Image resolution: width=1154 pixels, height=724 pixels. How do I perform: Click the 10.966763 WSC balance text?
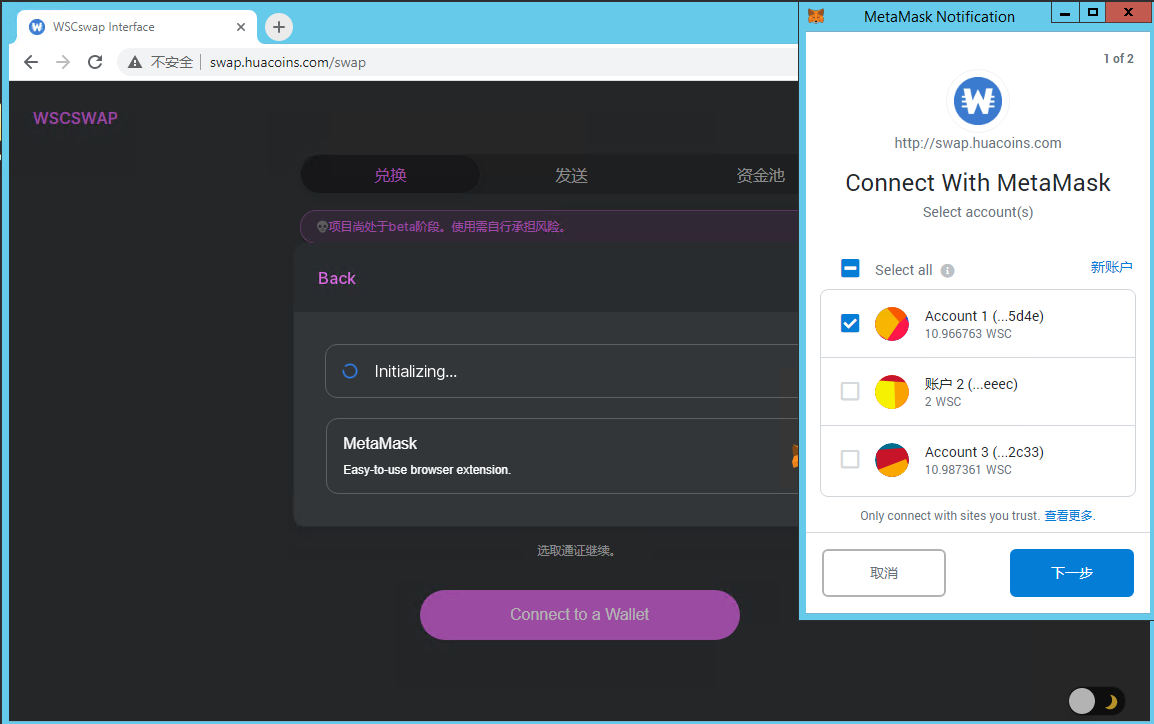[x=968, y=334]
